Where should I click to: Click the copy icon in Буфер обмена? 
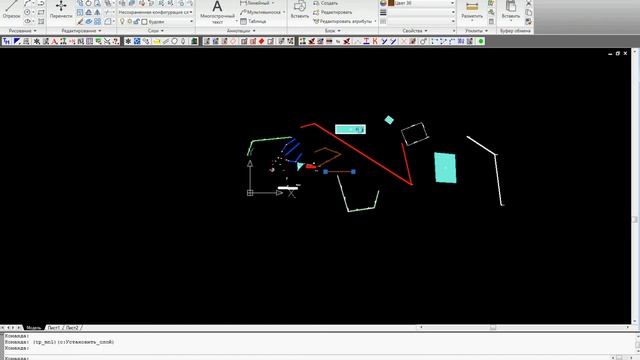coord(529,12)
